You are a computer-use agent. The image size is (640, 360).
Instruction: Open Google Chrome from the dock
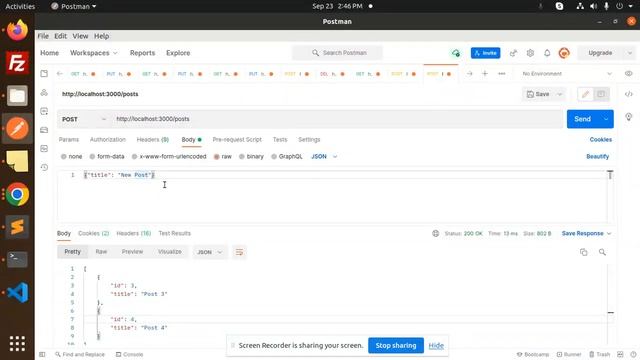pos(17,194)
